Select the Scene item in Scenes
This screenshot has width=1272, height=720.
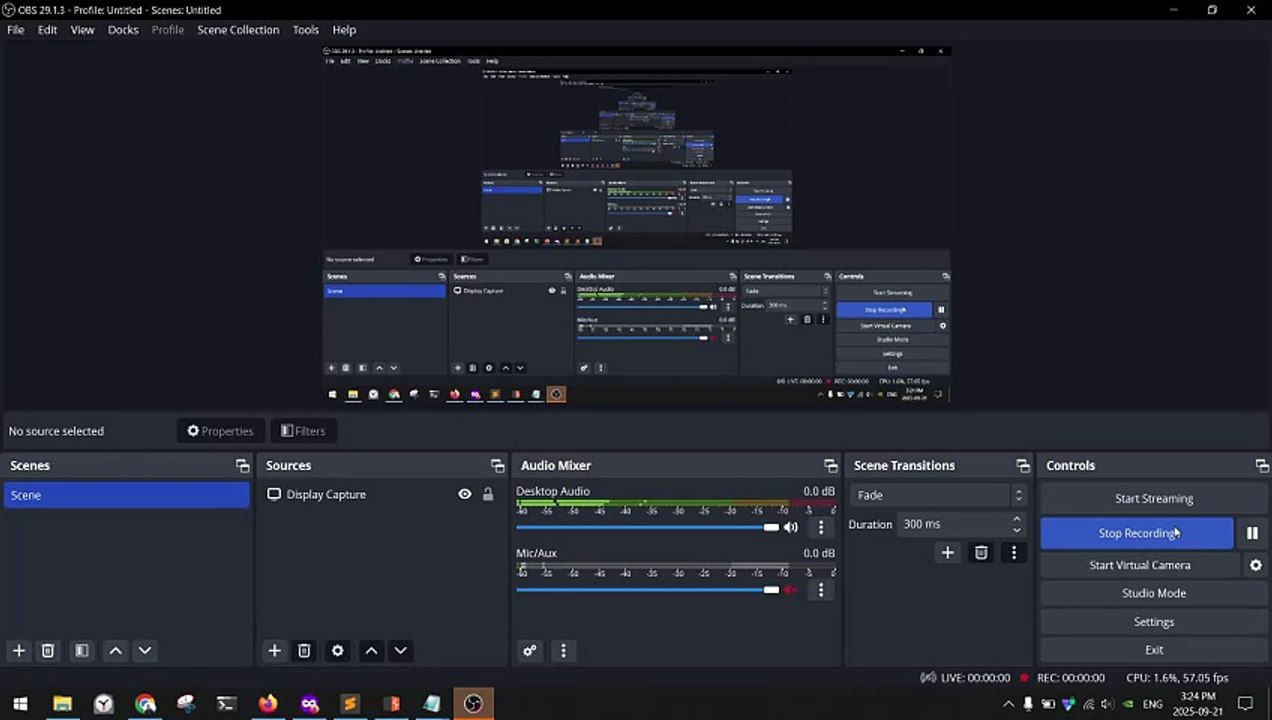pos(126,495)
